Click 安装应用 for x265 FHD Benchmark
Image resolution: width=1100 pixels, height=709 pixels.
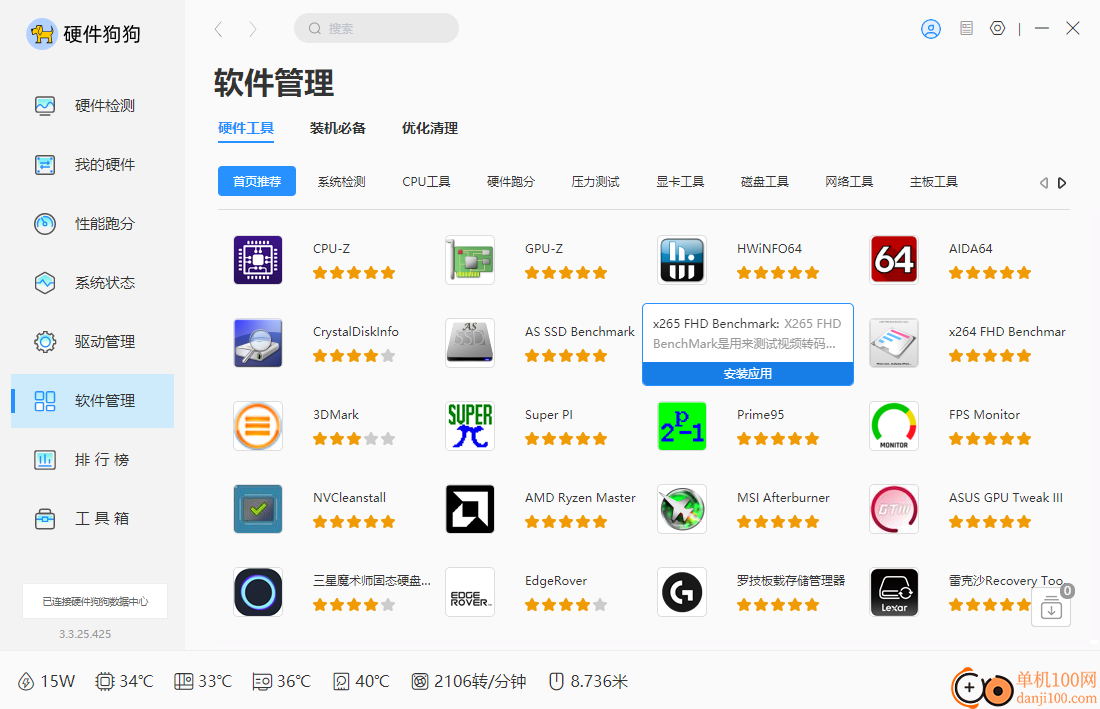(x=748, y=374)
